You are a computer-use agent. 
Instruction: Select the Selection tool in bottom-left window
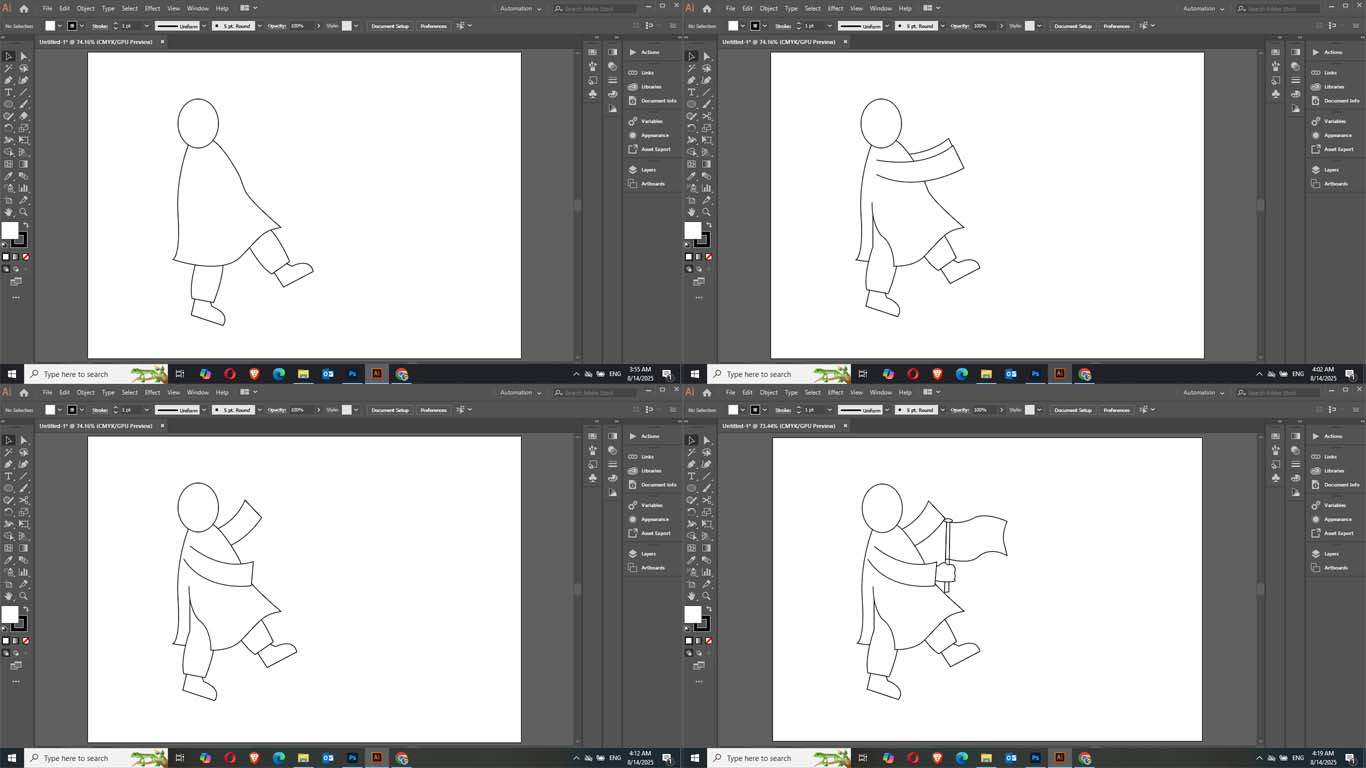tap(8, 440)
